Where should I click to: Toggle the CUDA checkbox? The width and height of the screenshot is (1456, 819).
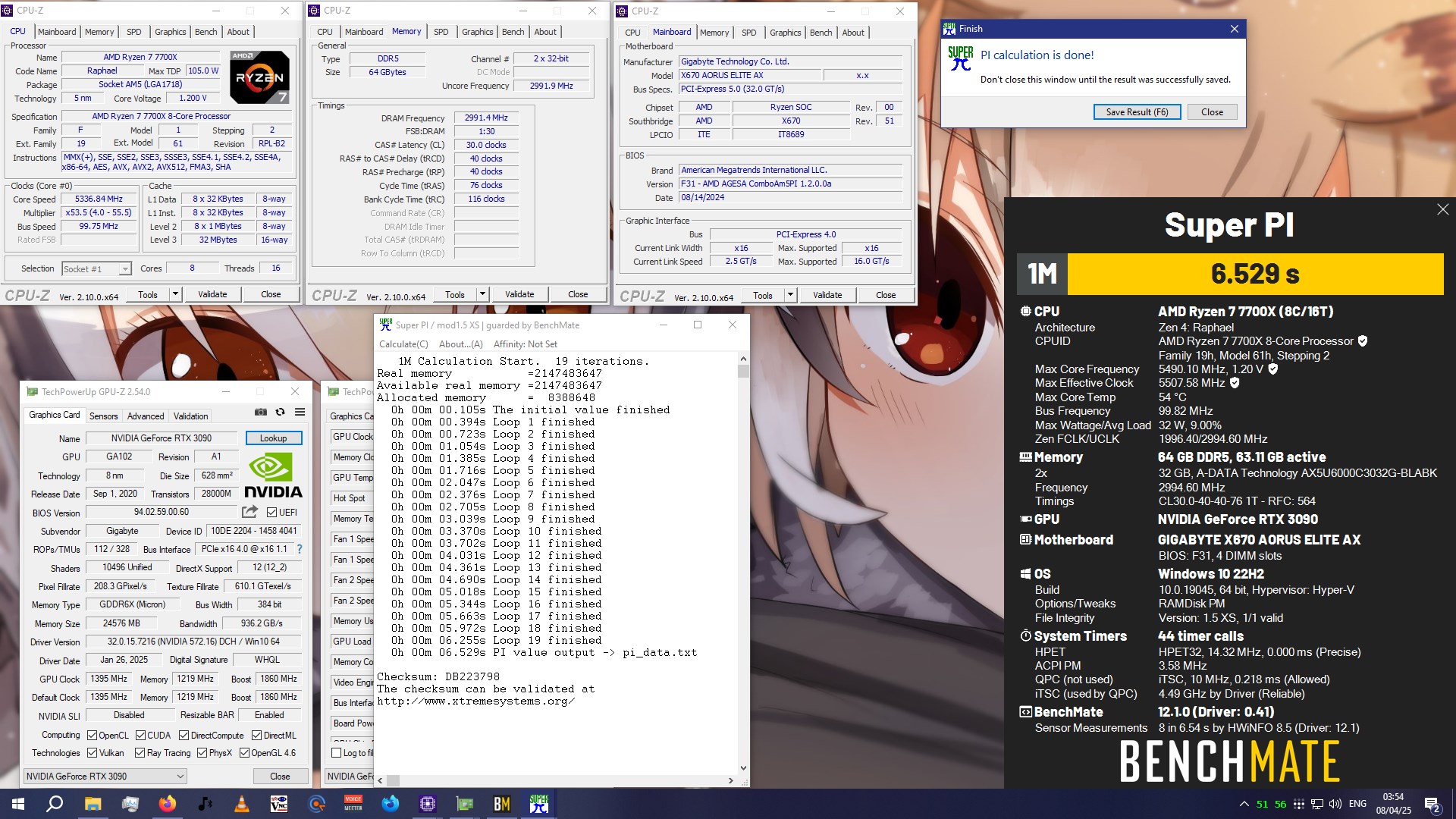140,735
